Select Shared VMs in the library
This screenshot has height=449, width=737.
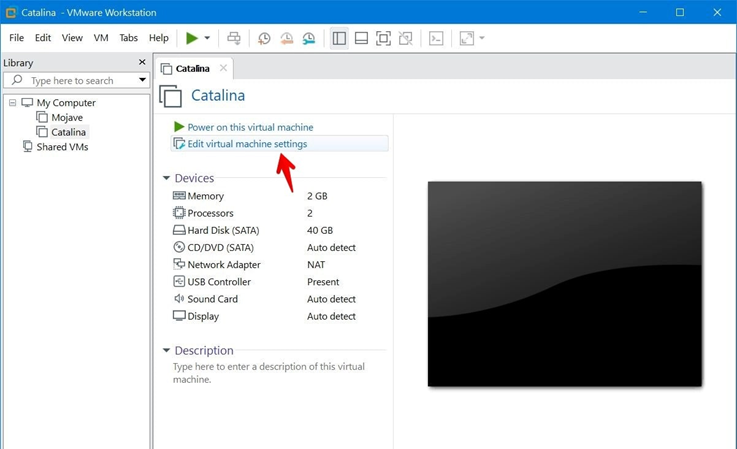[x=63, y=147]
